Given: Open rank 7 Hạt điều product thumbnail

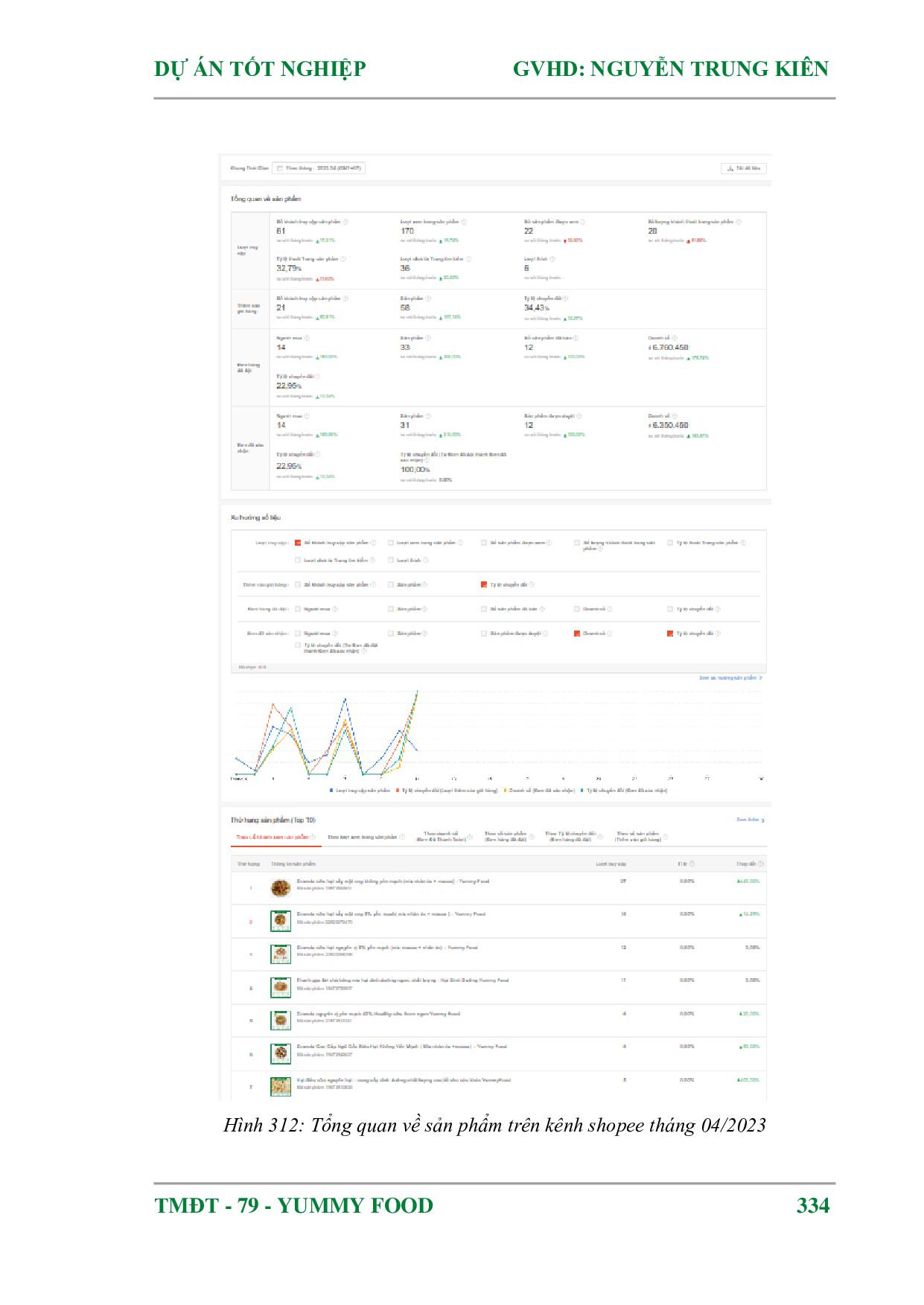Looking at the screenshot, I should [x=281, y=1086].
